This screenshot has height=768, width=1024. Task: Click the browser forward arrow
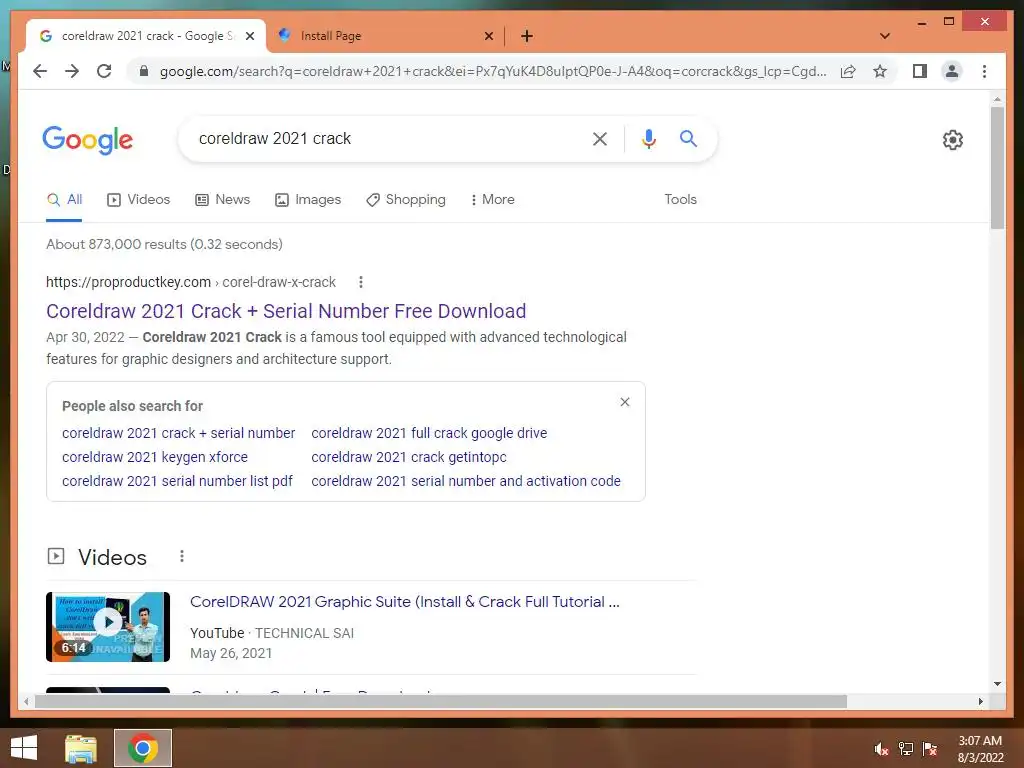coord(72,71)
